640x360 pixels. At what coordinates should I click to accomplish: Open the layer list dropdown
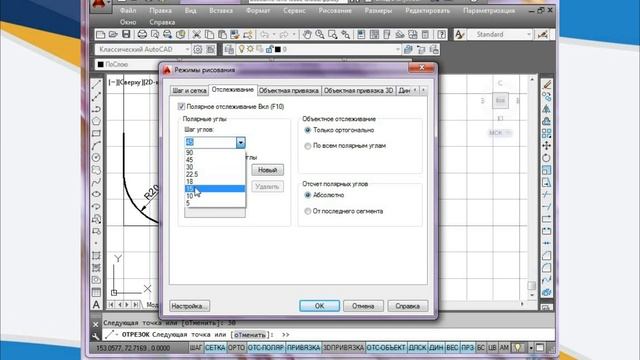coord(397,49)
